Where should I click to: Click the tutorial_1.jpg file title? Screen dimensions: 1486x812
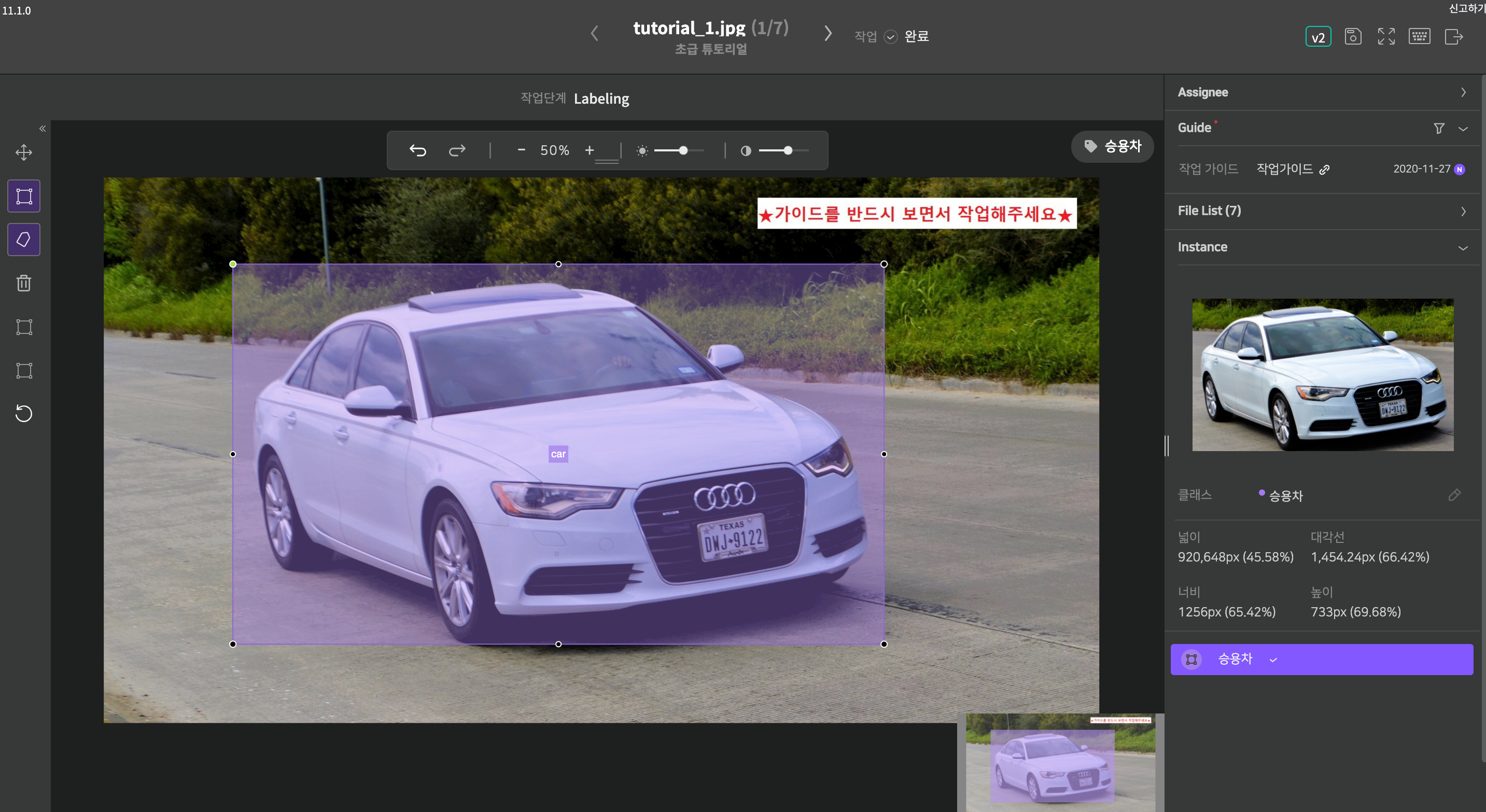point(689,27)
